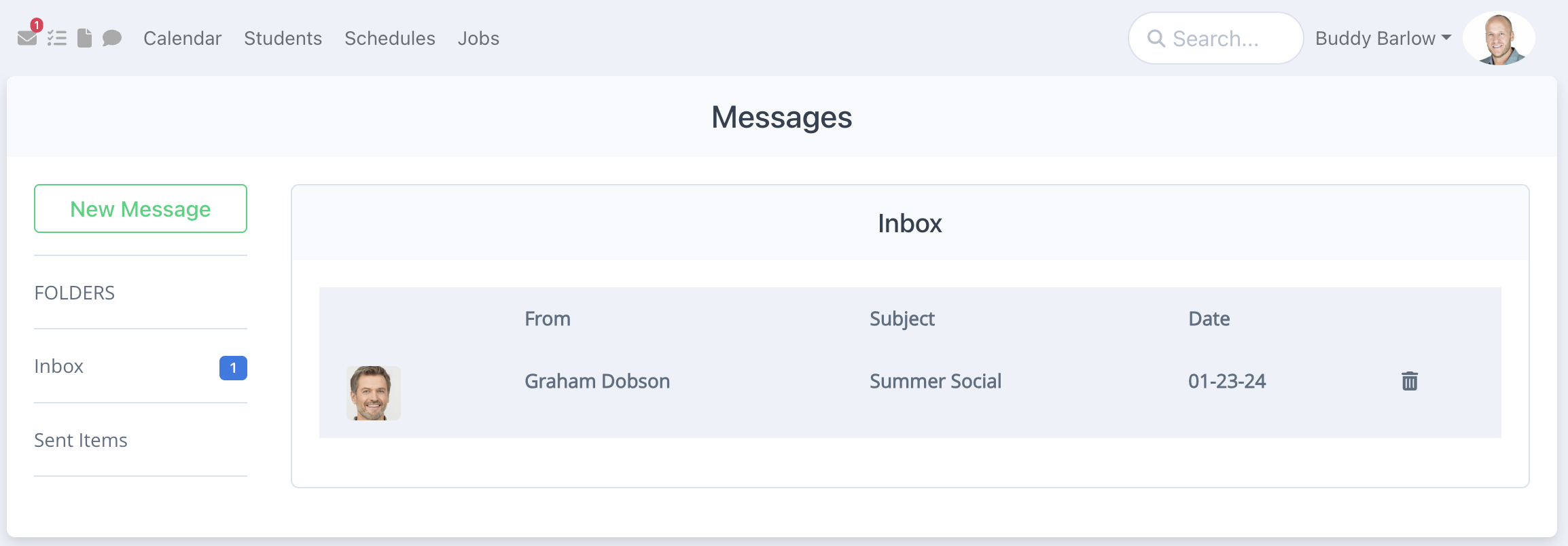
Task: Navigate to Schedules
Action: click(390, 39)
